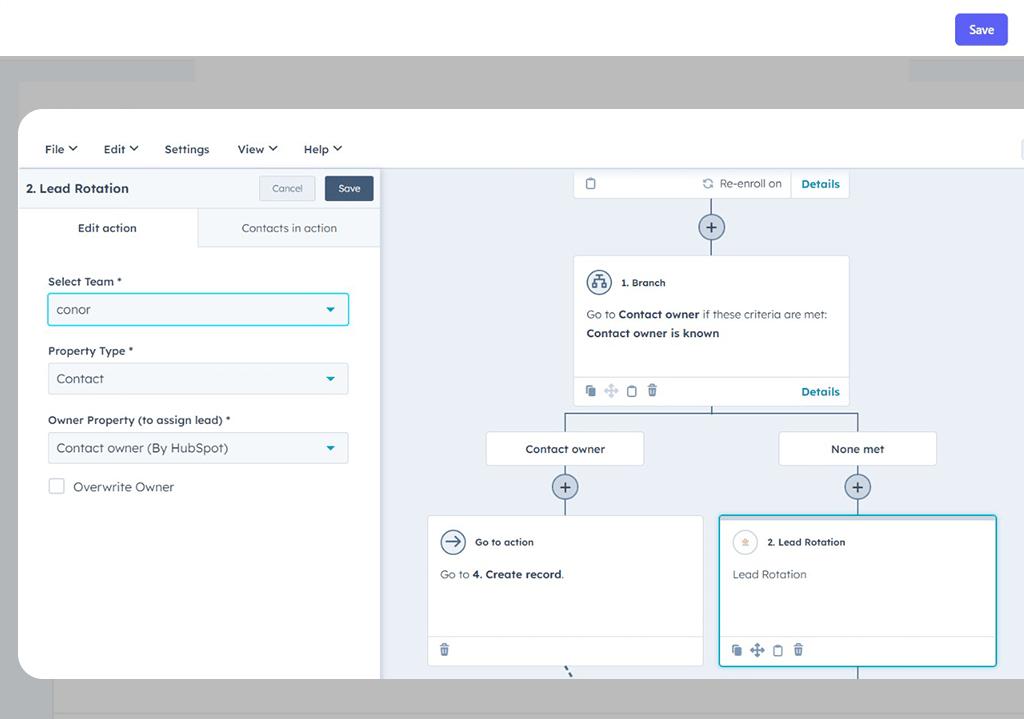
Task: Switch to Contacts in action tab
Action: click(289, 228)
